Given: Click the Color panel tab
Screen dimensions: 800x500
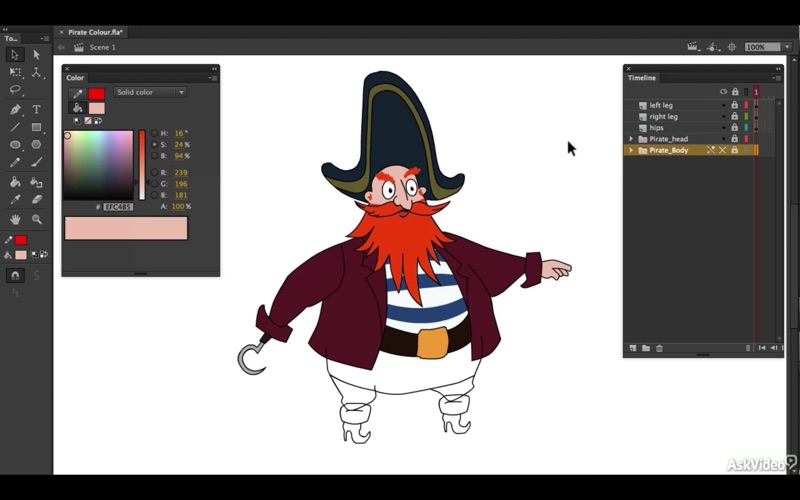Looking at the screenshot, I should point(75,78).
